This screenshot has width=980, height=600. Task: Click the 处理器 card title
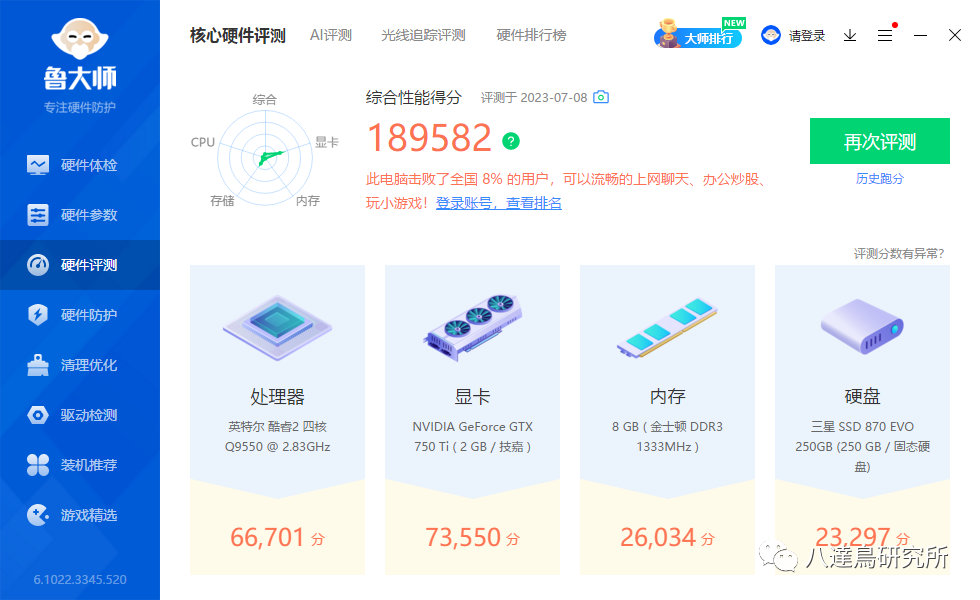[277, 396]
